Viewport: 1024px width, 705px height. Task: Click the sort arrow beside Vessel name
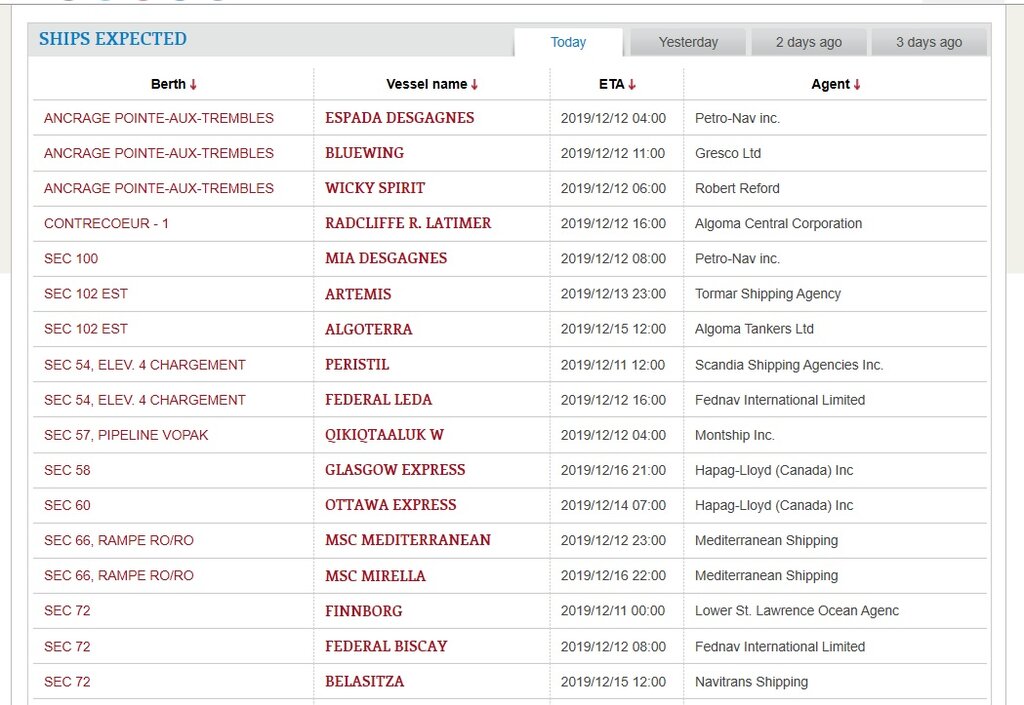[474, 85]
